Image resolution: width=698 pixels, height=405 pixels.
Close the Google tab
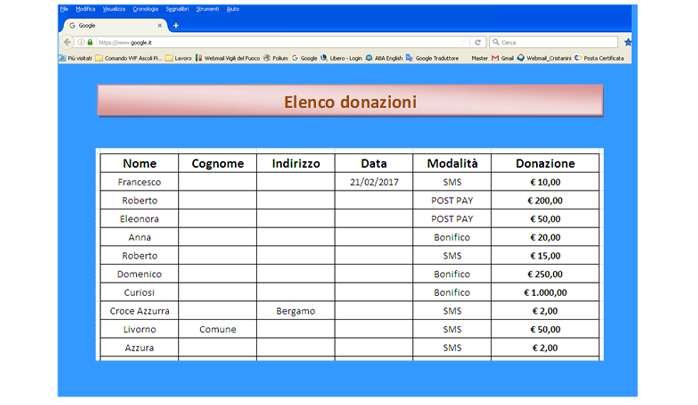click(160, 25)
